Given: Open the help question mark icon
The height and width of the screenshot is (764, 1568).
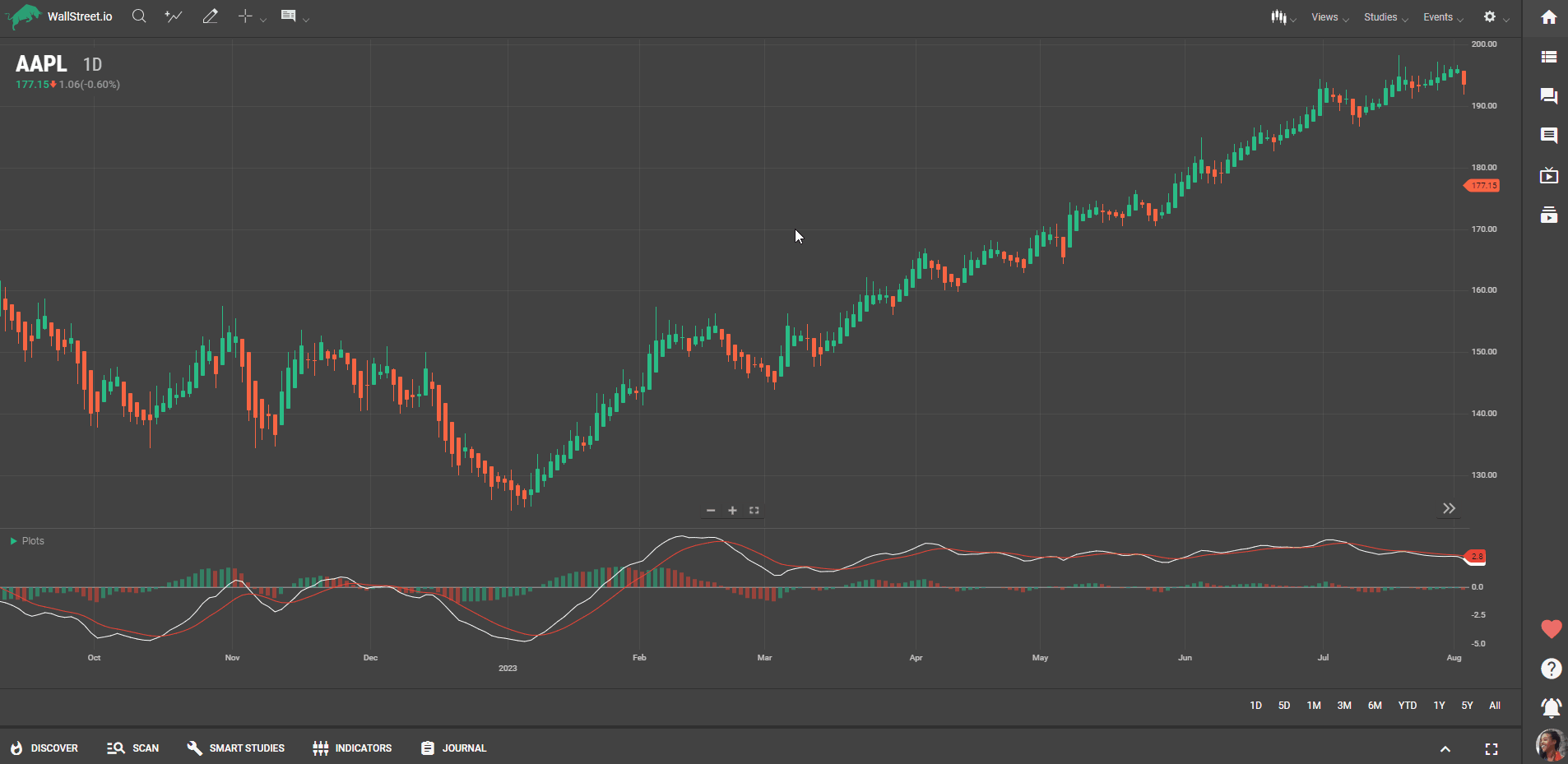Looking at the screenshot, I should (x=1551, y=669).
